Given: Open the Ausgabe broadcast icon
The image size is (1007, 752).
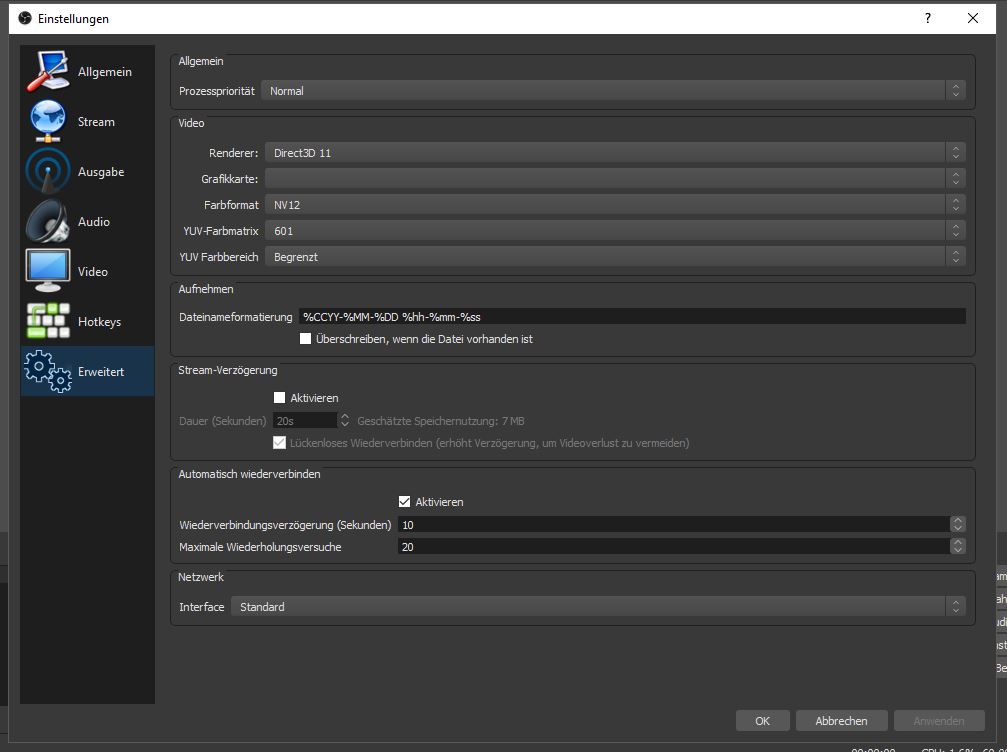Looking at the screenshot, I should click(x=47, y=172).
